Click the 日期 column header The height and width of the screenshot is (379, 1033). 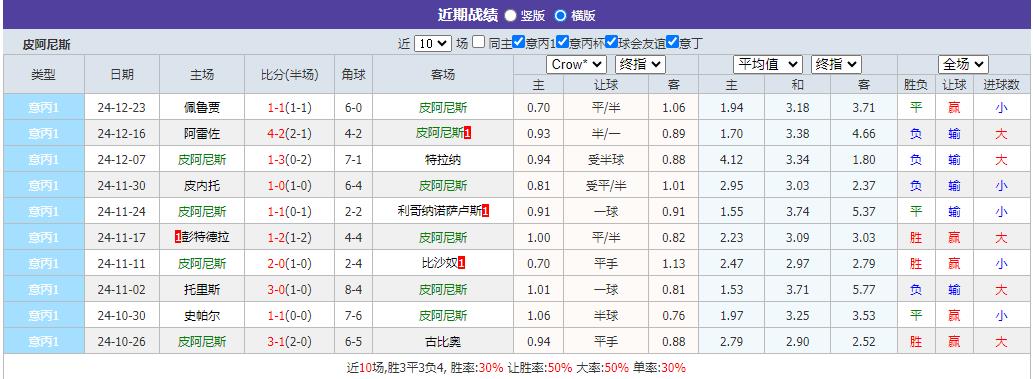pyautogui.click(x=122, y=74)
